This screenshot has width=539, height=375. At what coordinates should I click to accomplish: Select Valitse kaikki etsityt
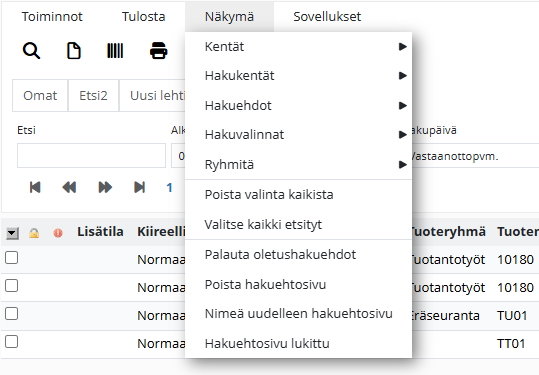tap(298, 224)
